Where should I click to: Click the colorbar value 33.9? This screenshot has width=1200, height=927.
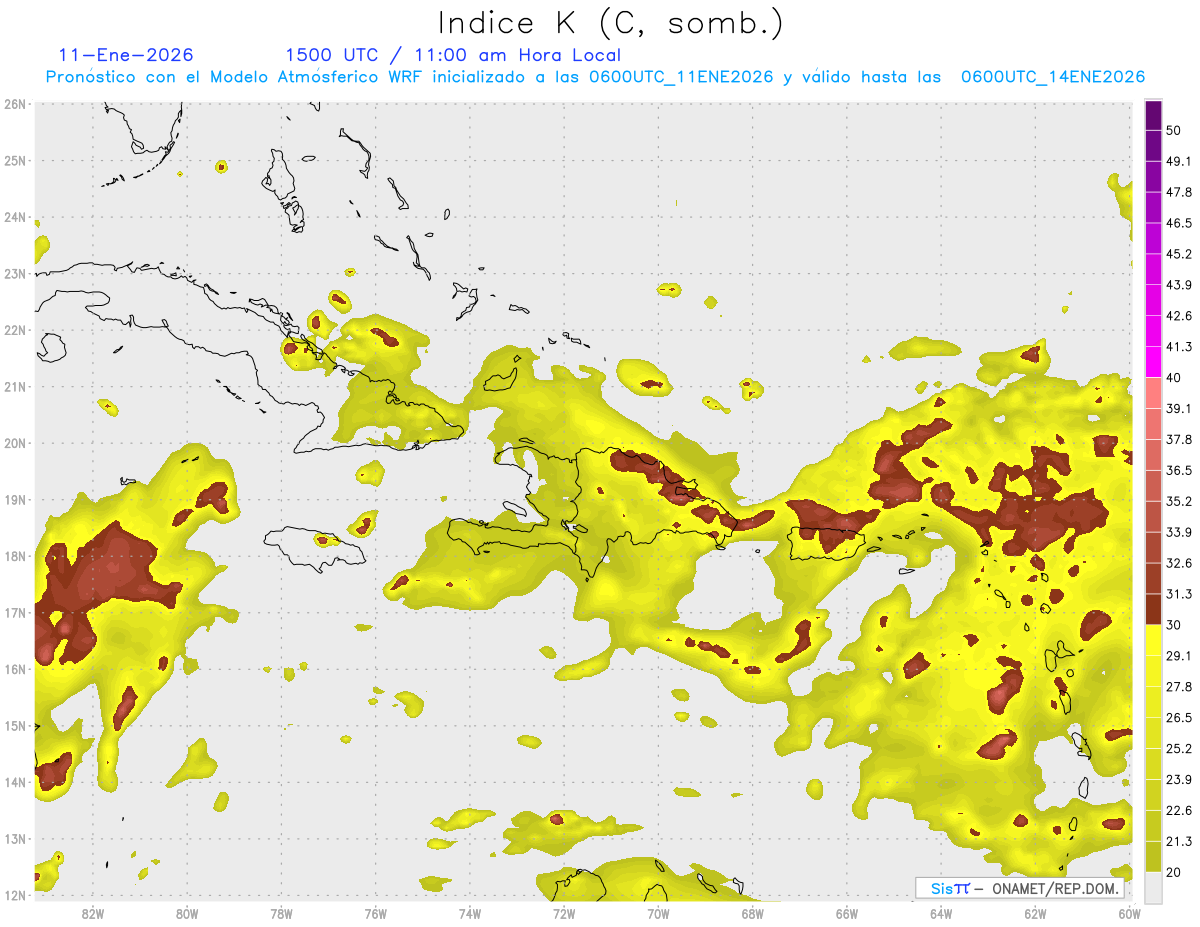pos(1178,532)
